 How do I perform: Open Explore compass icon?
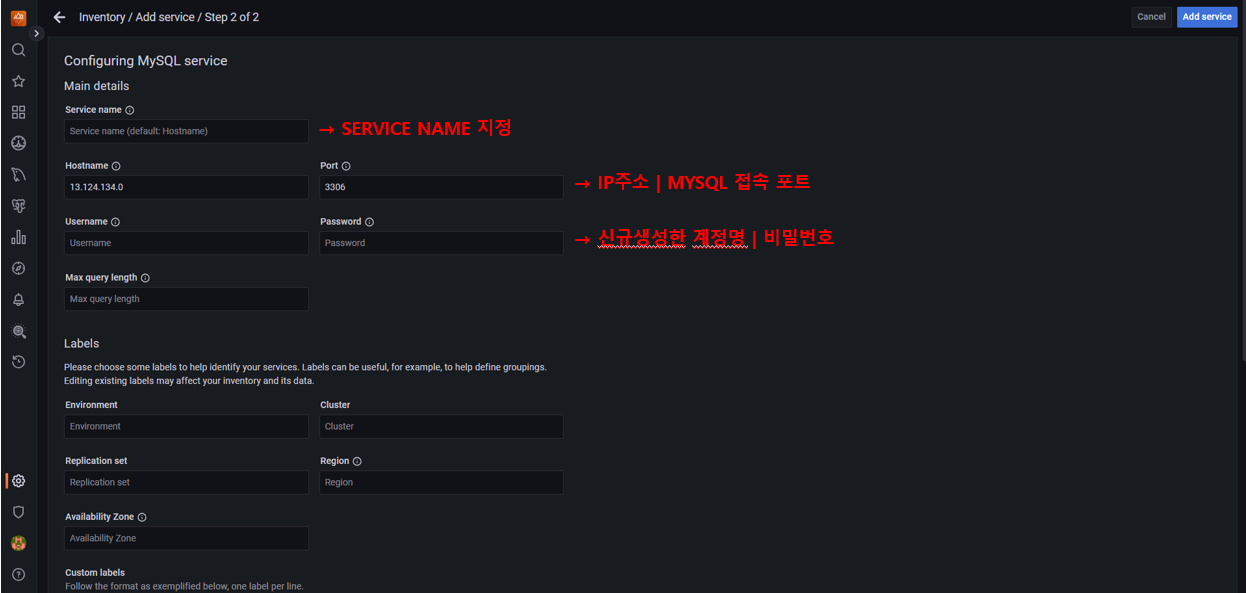18,268
